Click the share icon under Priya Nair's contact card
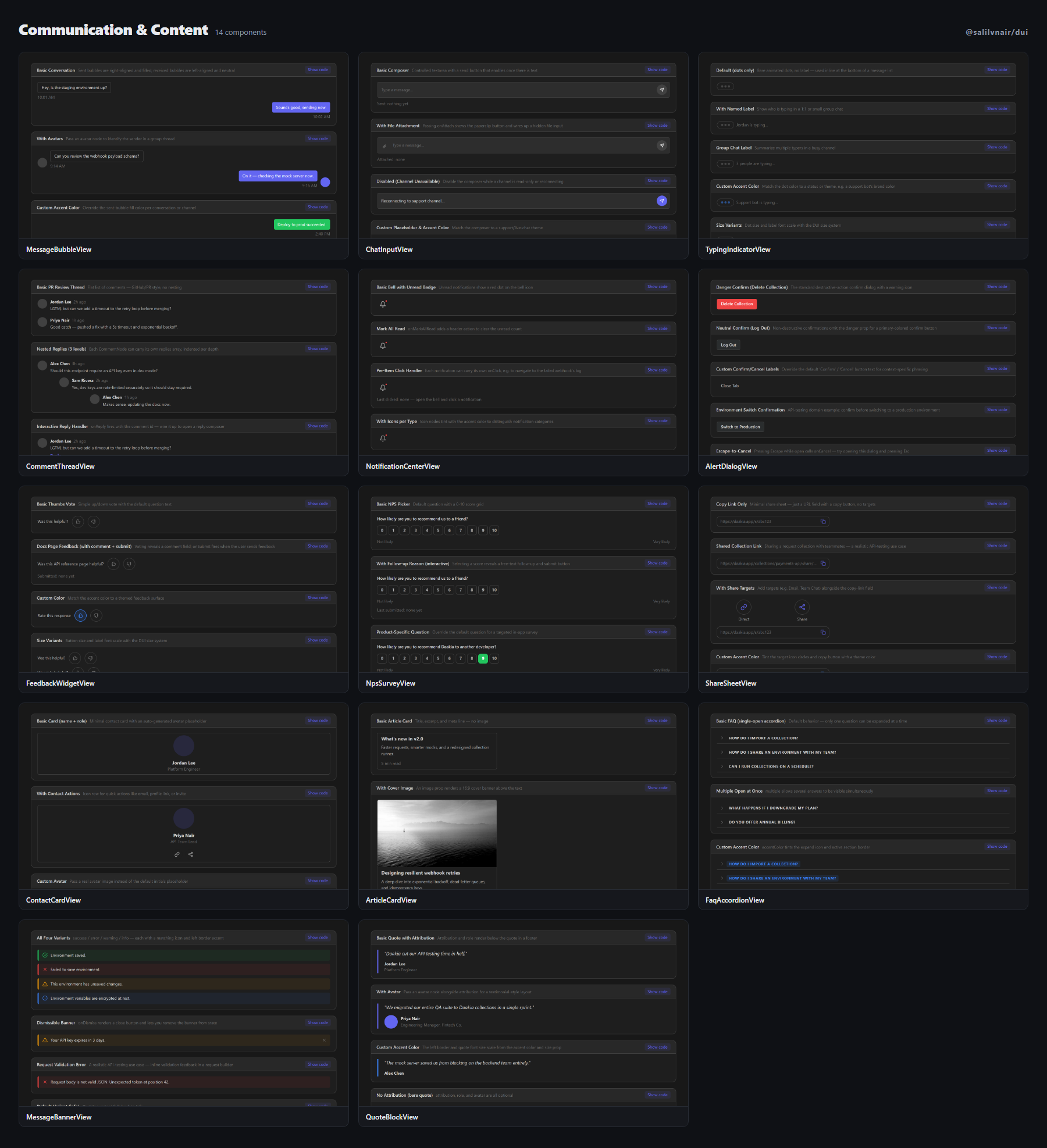Image resolution: width=1047 pixels, height=1148 pixels. click(191, 854)
